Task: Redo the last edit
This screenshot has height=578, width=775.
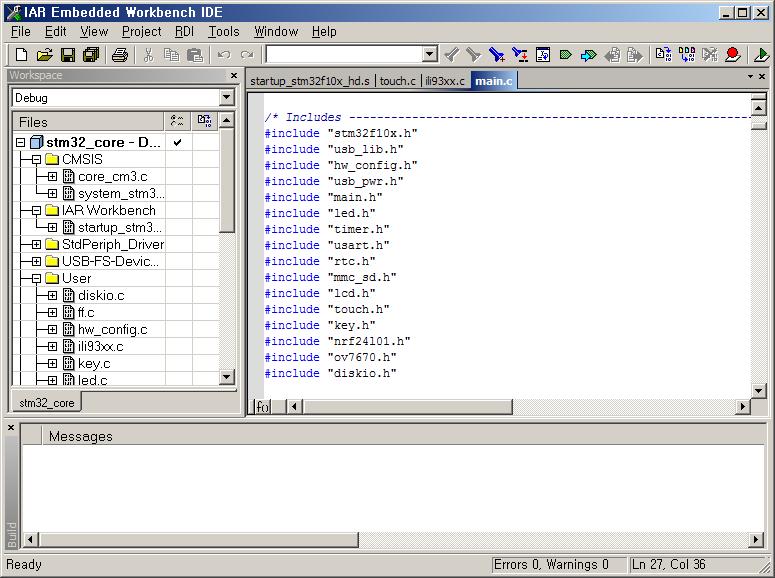Action: pyautogui.click(x=247, y=54)
